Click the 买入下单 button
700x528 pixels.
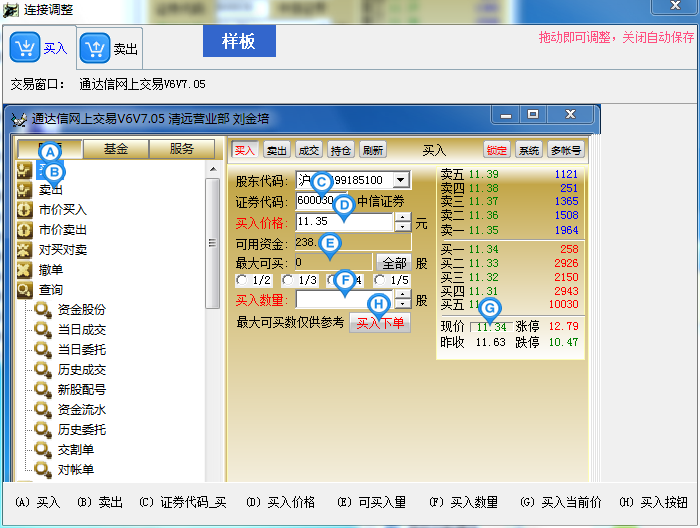click(x=380, y=323)
